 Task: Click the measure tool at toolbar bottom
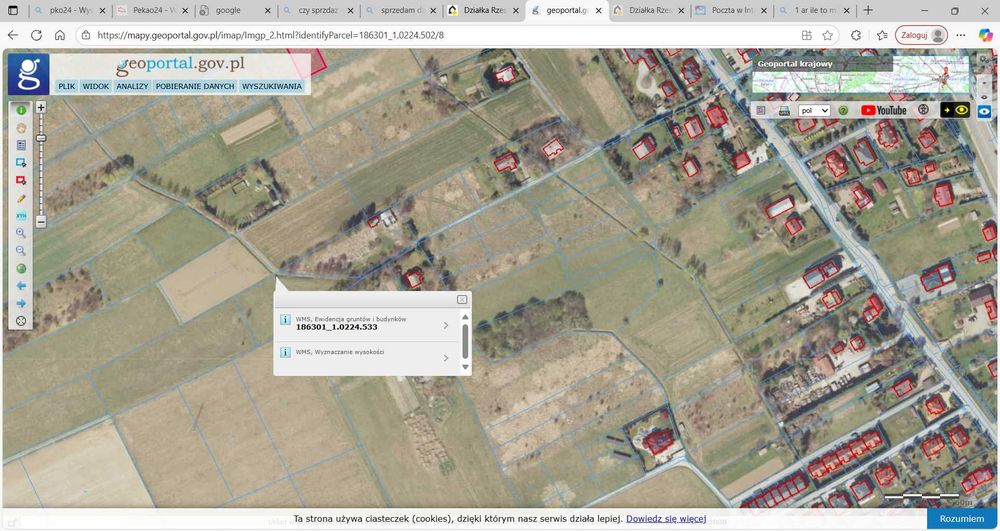[x=21, y=321]
